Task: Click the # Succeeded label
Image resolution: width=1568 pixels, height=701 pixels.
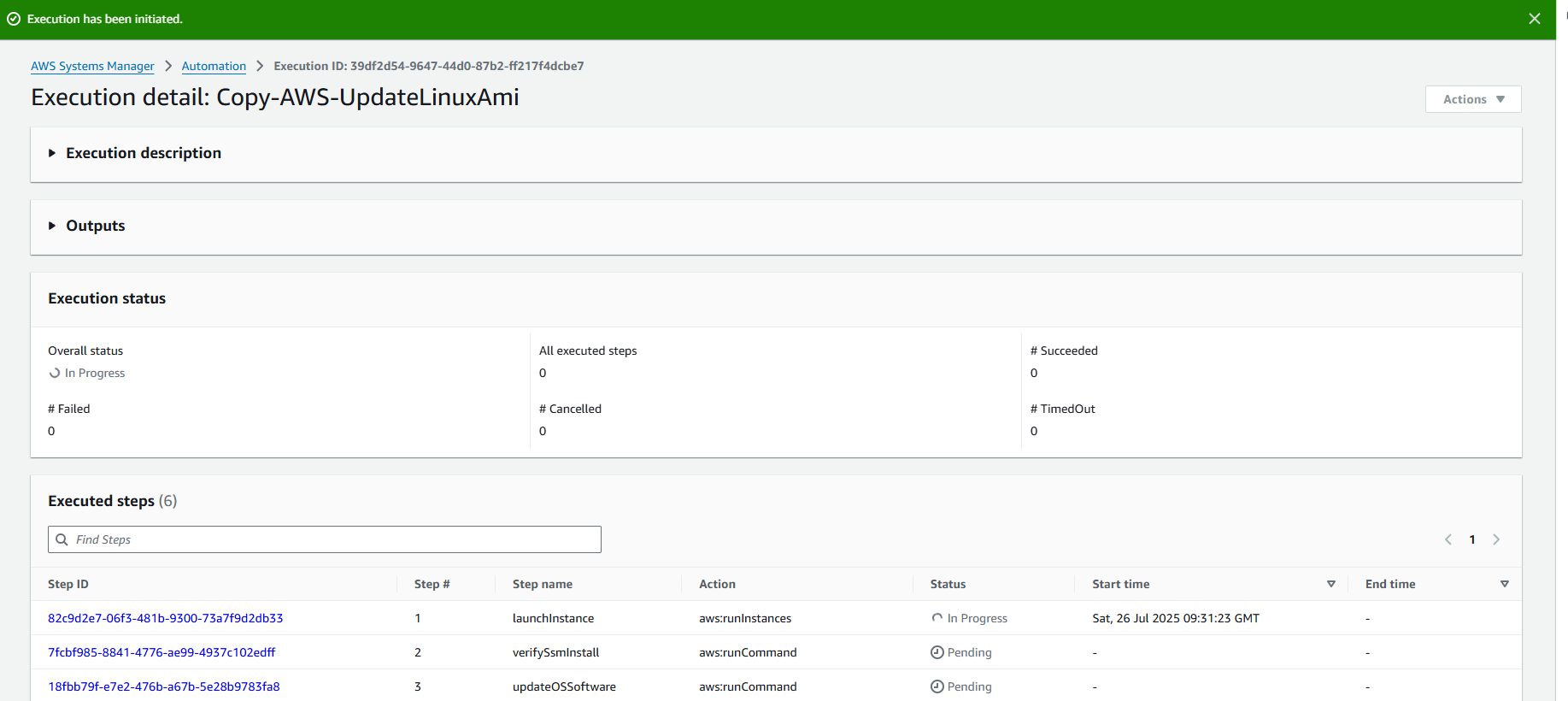Action: tap(1064, 350)
